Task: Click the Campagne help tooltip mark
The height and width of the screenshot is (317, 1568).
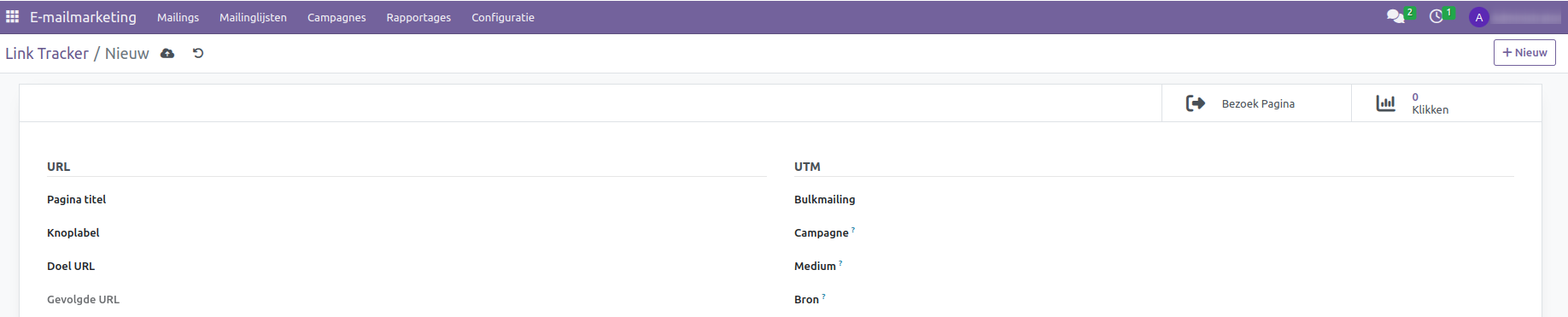Action: (853, 230)
